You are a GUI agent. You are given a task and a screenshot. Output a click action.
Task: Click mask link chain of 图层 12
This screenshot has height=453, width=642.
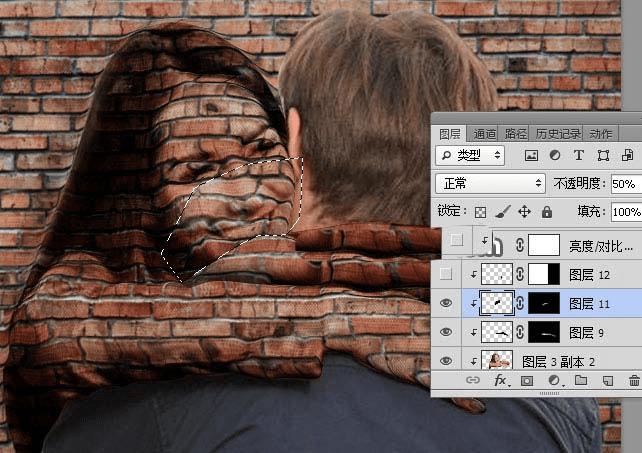click(x=520, y=274)
